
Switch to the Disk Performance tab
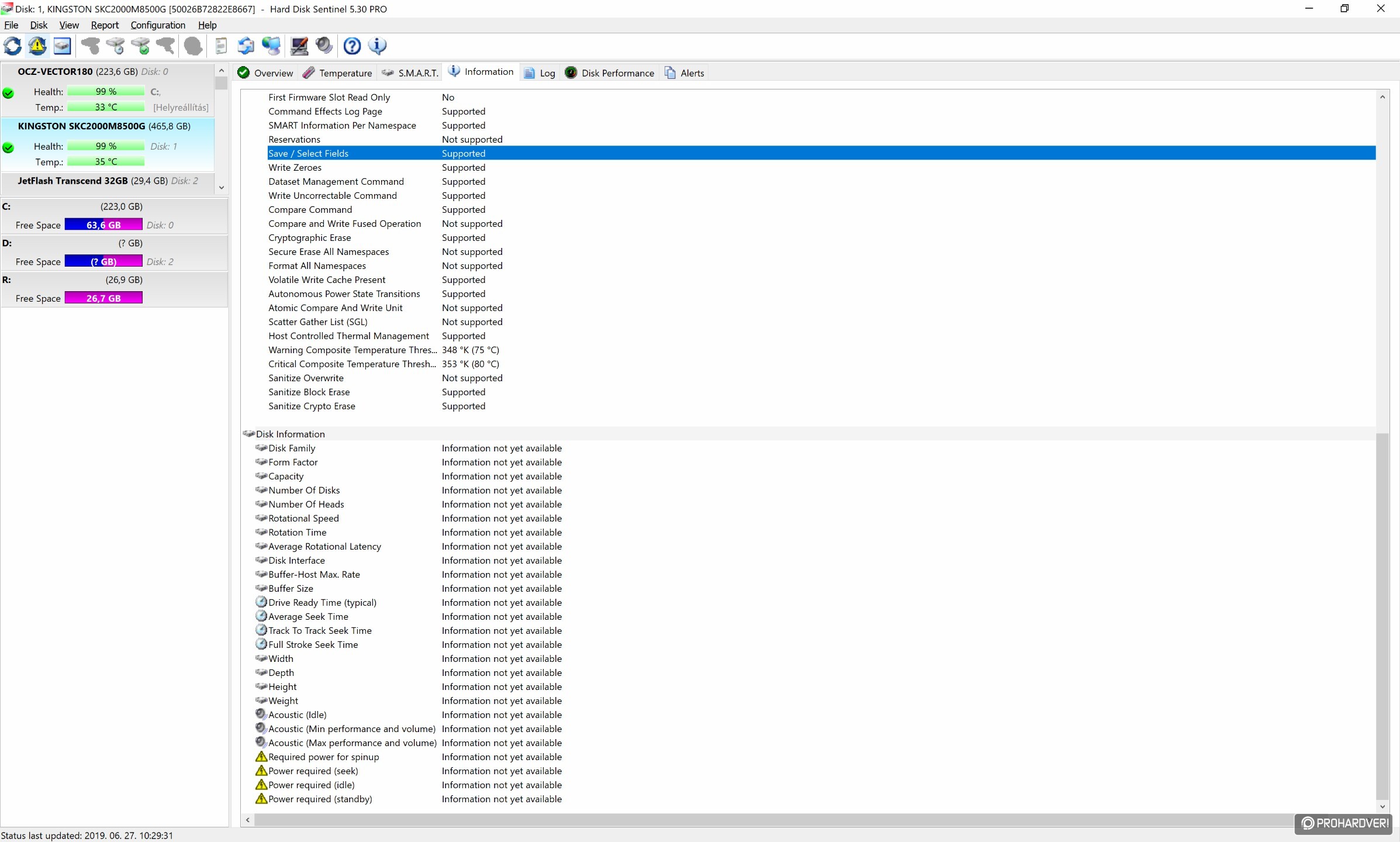[610, 73]
